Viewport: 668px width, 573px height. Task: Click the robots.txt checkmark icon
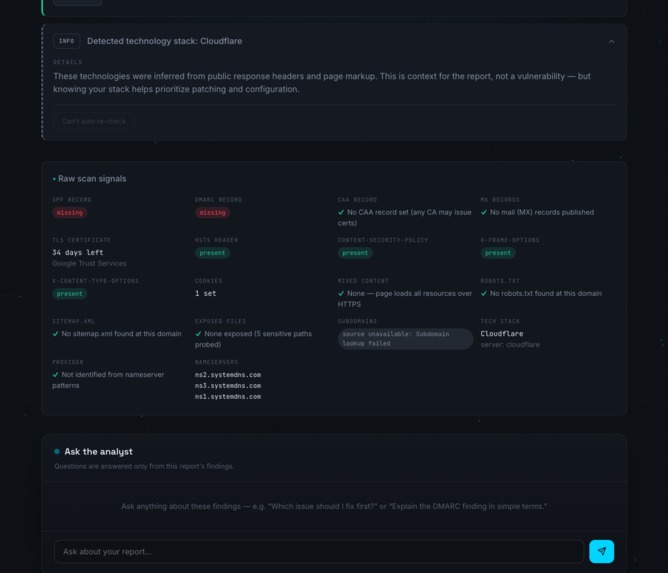(484, 294)
